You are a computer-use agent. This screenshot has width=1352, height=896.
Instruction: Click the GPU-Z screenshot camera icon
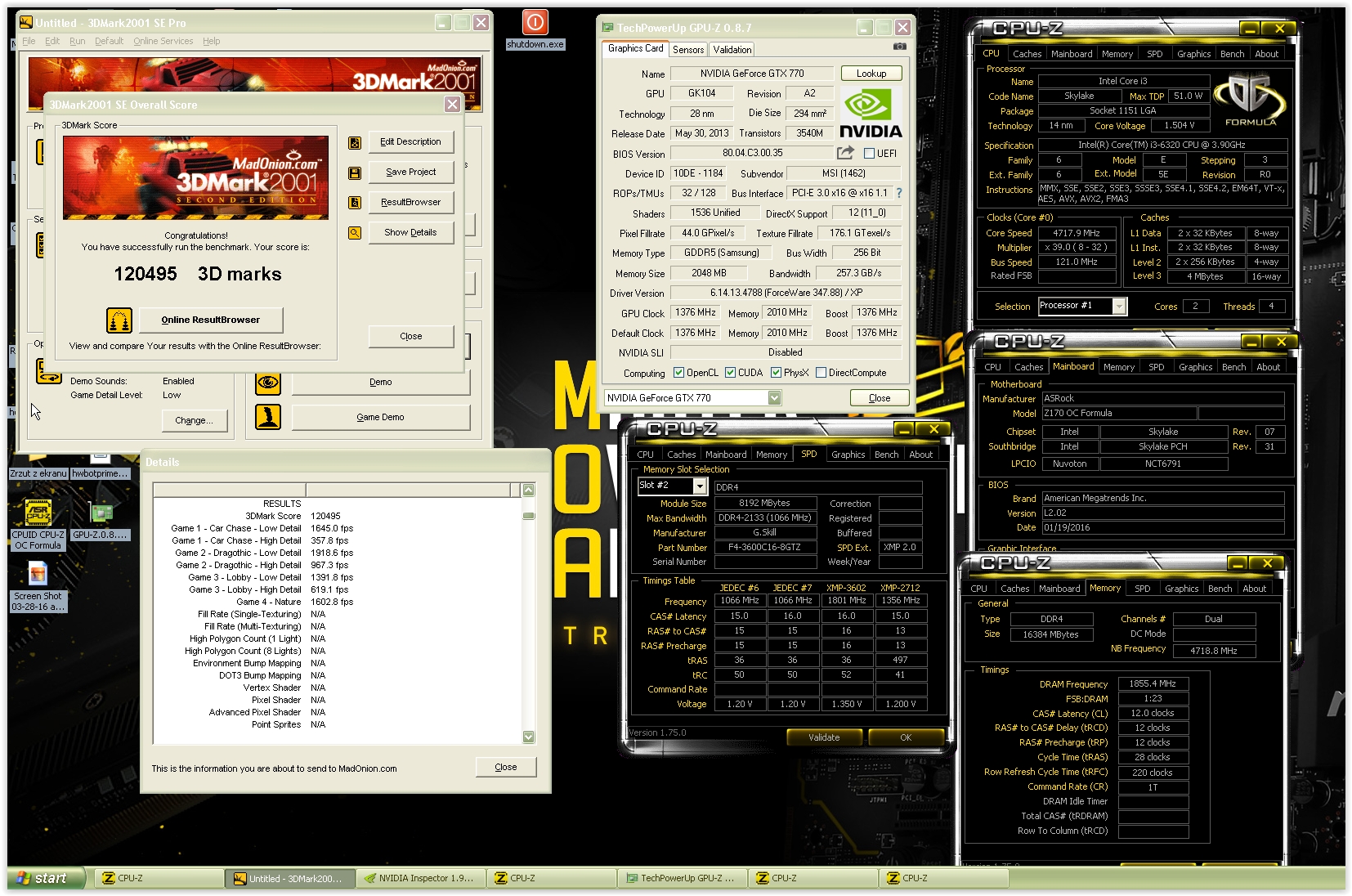point(899,47)
